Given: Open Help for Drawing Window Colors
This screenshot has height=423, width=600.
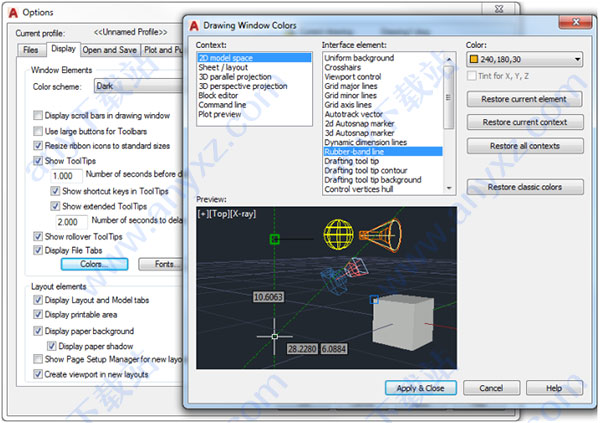Looking at the screenshot, I should (x=554, y=388).
